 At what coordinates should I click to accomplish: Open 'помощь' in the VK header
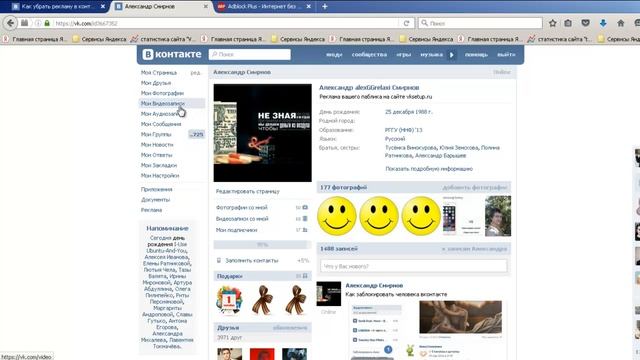476,54
